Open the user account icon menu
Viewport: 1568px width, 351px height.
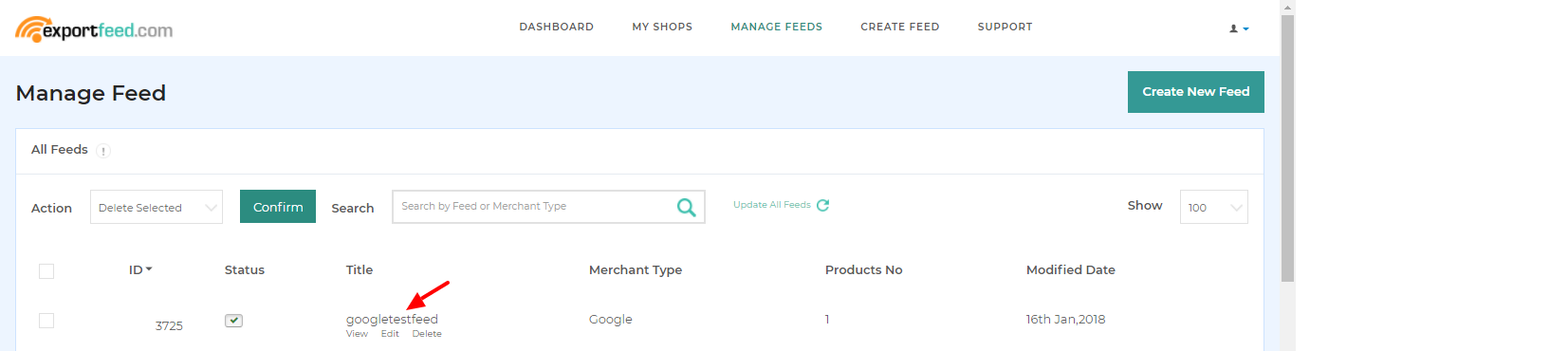click(x=1233, y=28)
